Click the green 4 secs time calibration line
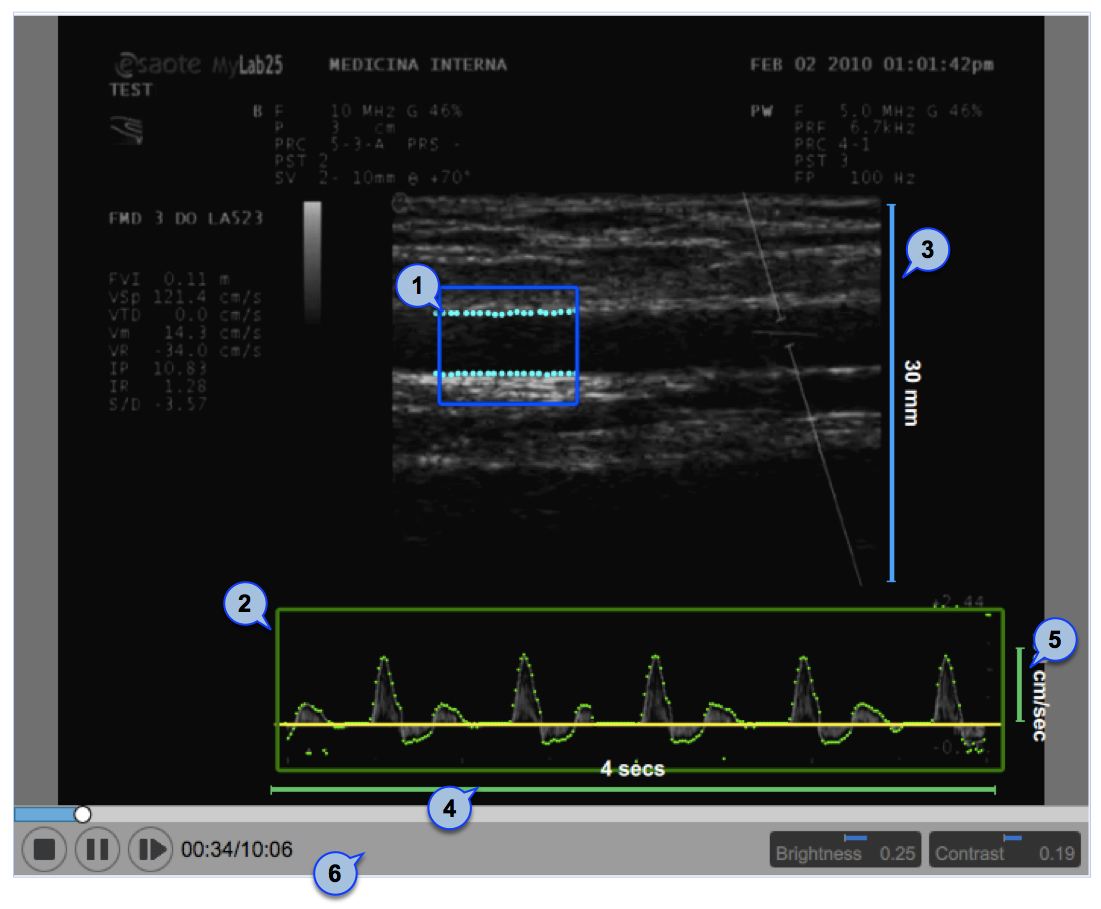Viewport: 1101px width, 909px height. (633, 790)
